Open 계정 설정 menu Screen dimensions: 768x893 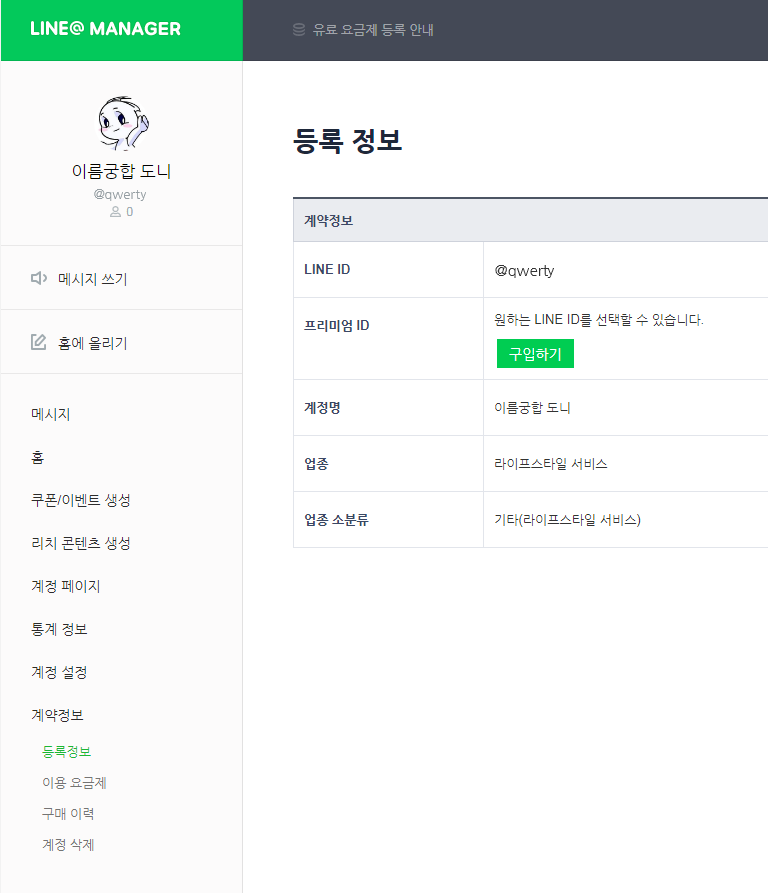tap(59, 672)
